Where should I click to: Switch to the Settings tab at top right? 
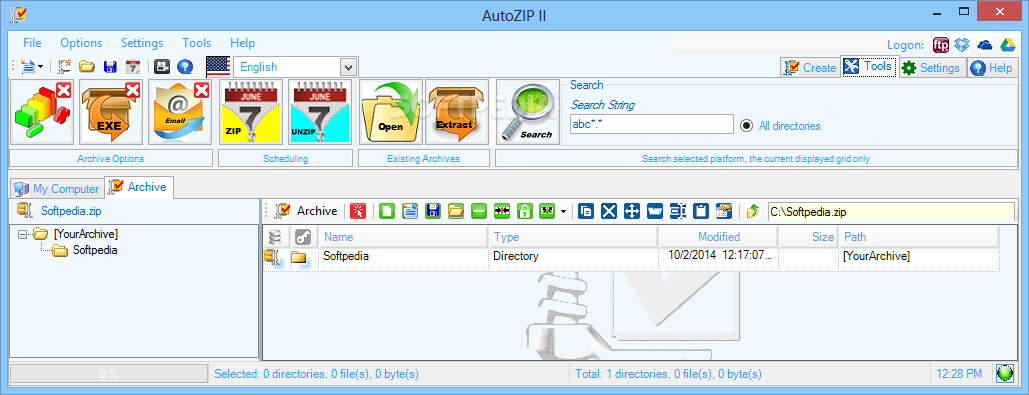(932, 68)
